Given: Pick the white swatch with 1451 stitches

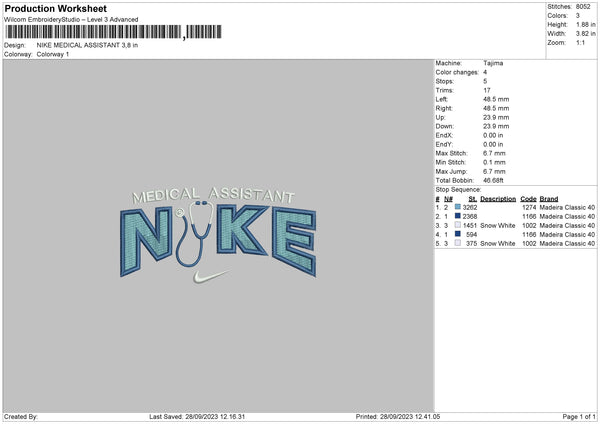Looking at the screenshot, I should pos(458,224).
